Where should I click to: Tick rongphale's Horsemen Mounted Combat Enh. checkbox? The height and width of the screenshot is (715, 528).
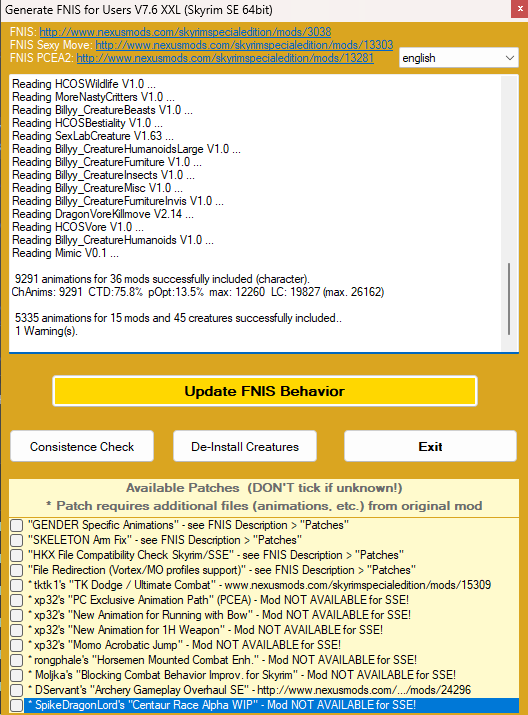[17, 660]
